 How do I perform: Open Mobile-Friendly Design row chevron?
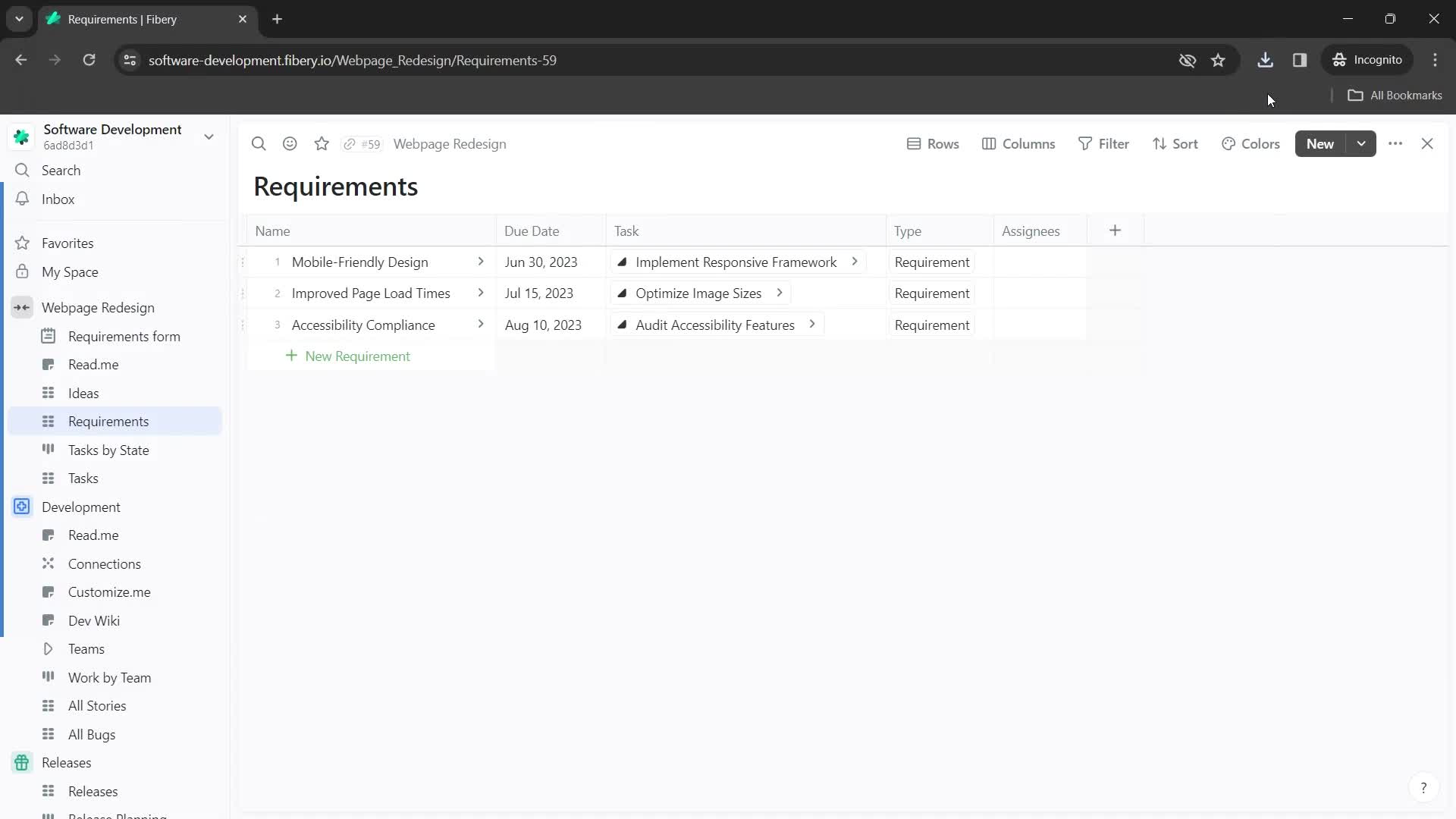pos(480,262)
